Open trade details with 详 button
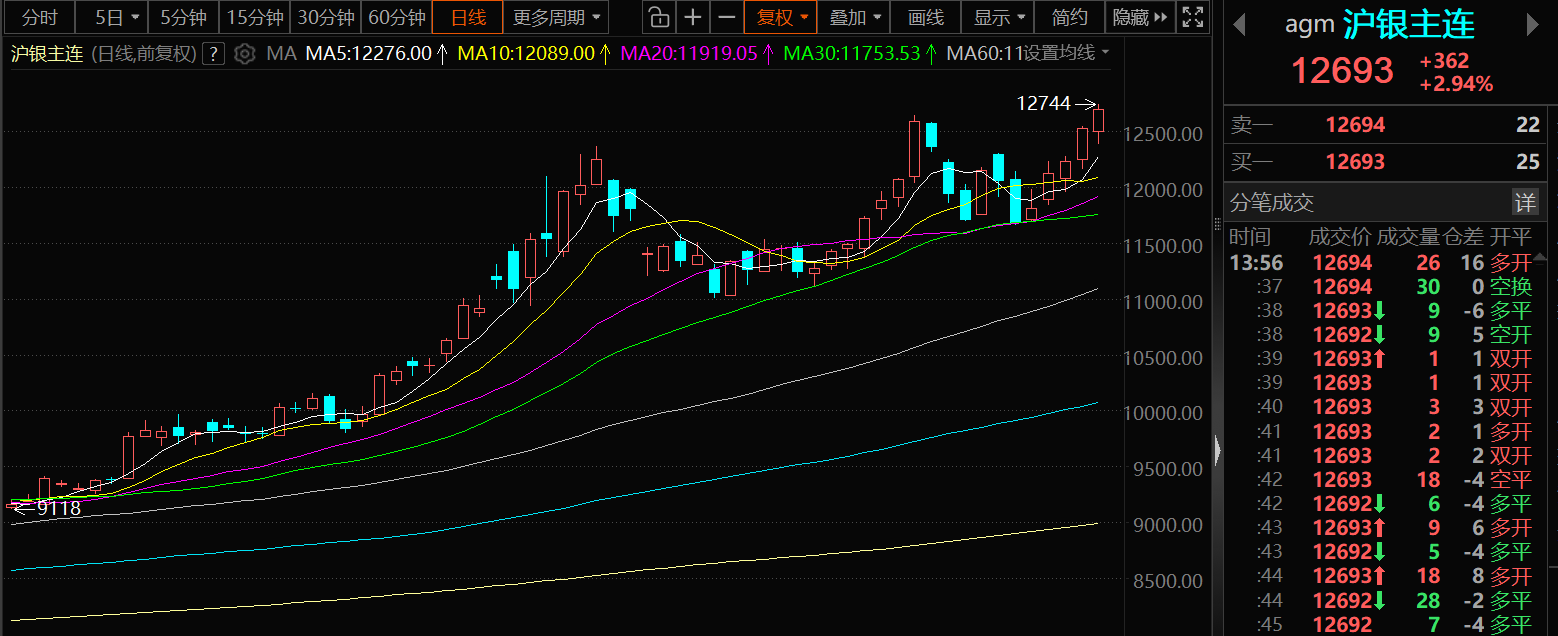 click(1524, 203)
